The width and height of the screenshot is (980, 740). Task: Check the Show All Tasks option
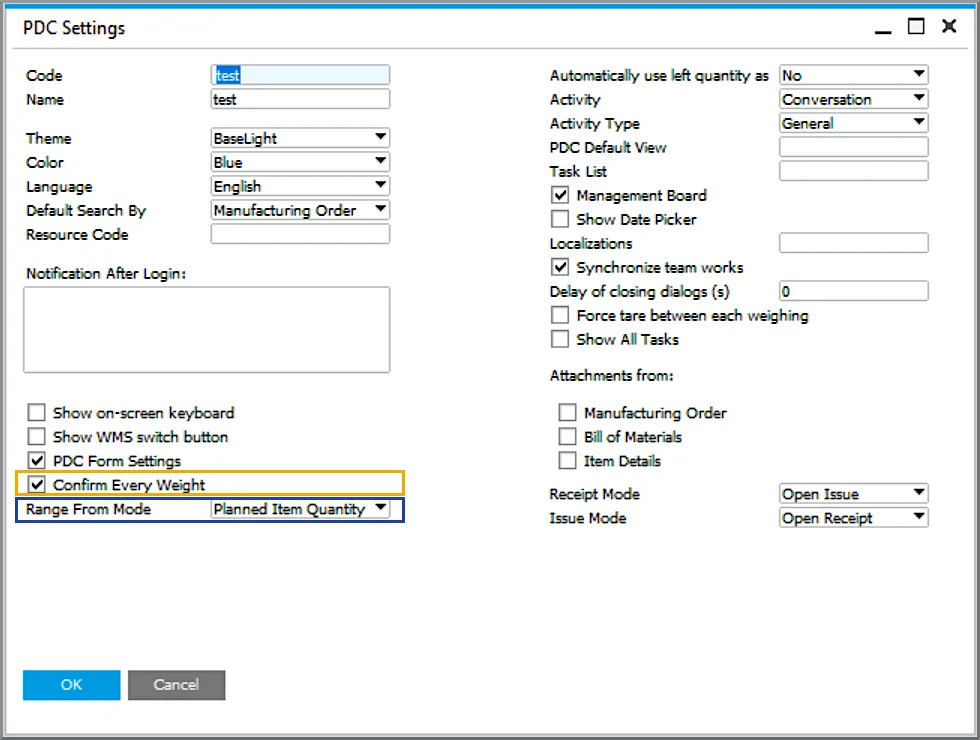coord(560,339)
